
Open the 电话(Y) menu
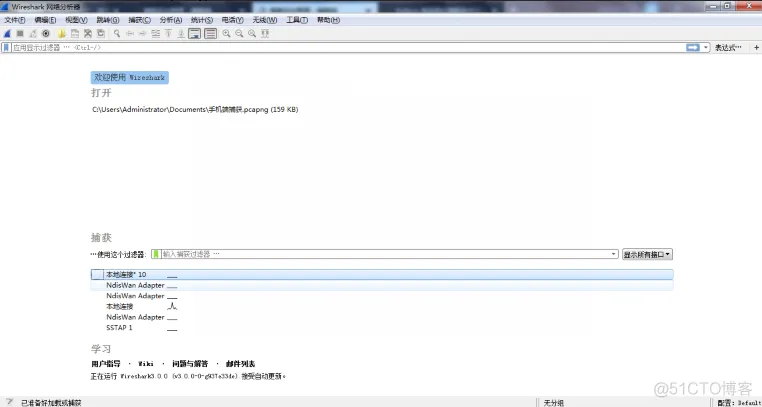point(232,20)
